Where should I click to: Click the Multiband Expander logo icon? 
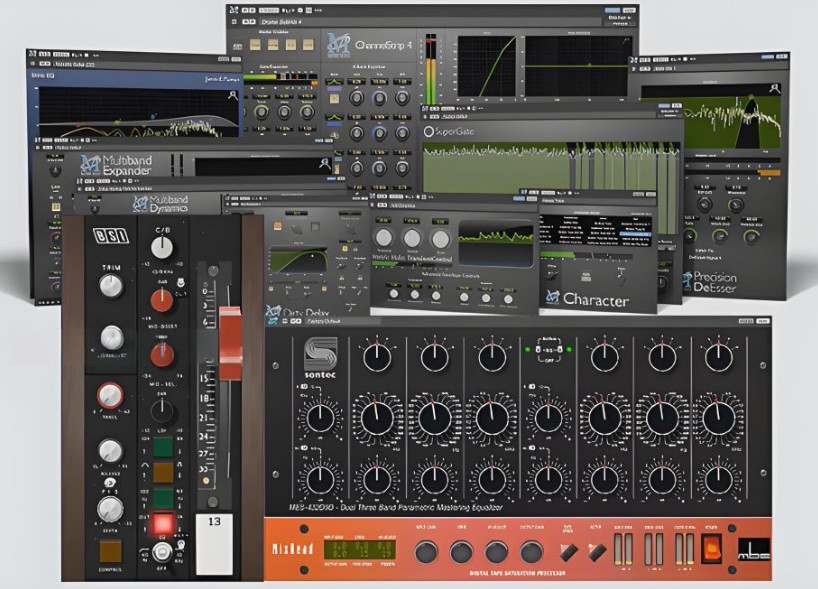pos(90,164)
